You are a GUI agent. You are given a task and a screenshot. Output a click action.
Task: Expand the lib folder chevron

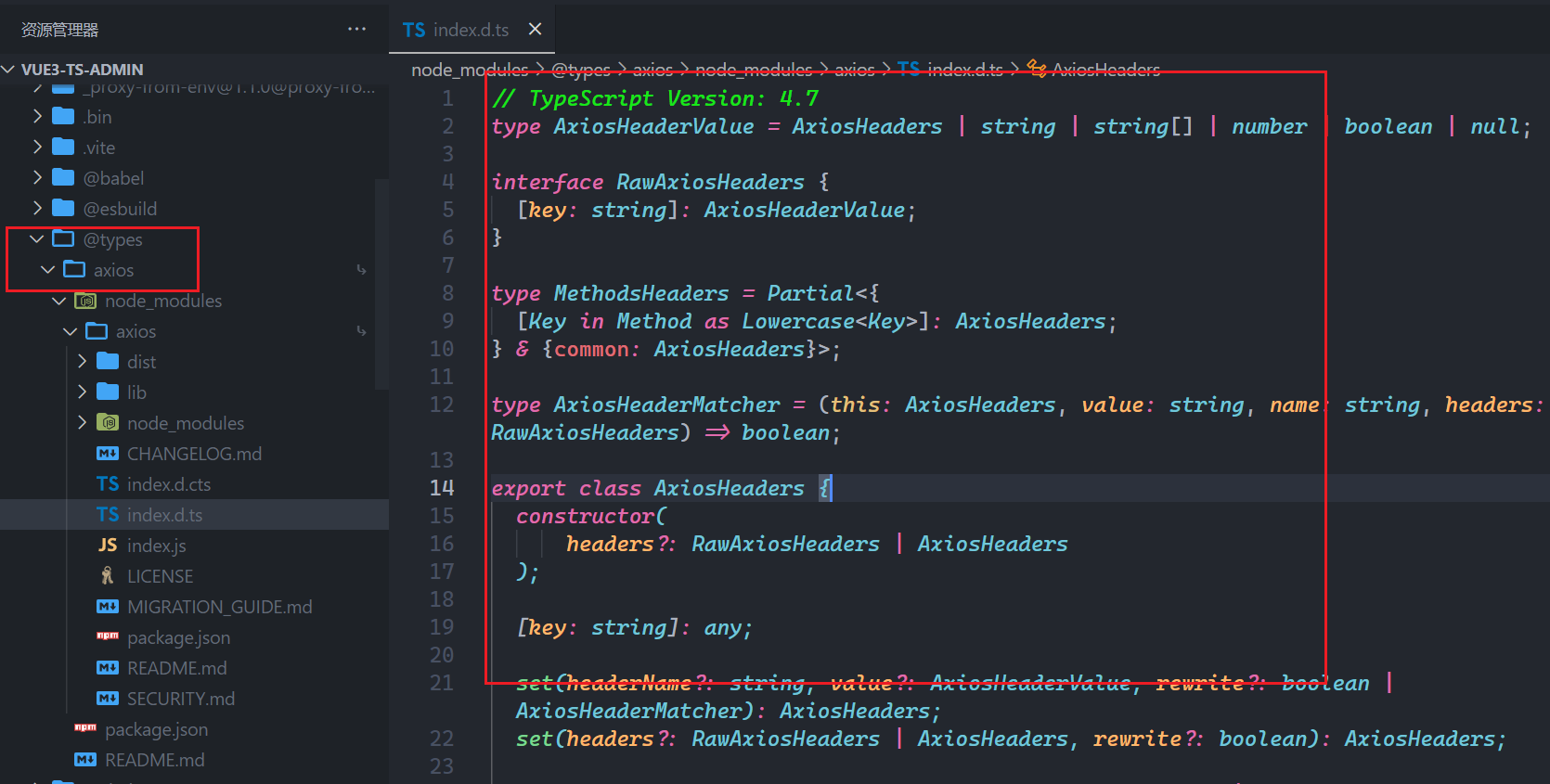(82, 392)
